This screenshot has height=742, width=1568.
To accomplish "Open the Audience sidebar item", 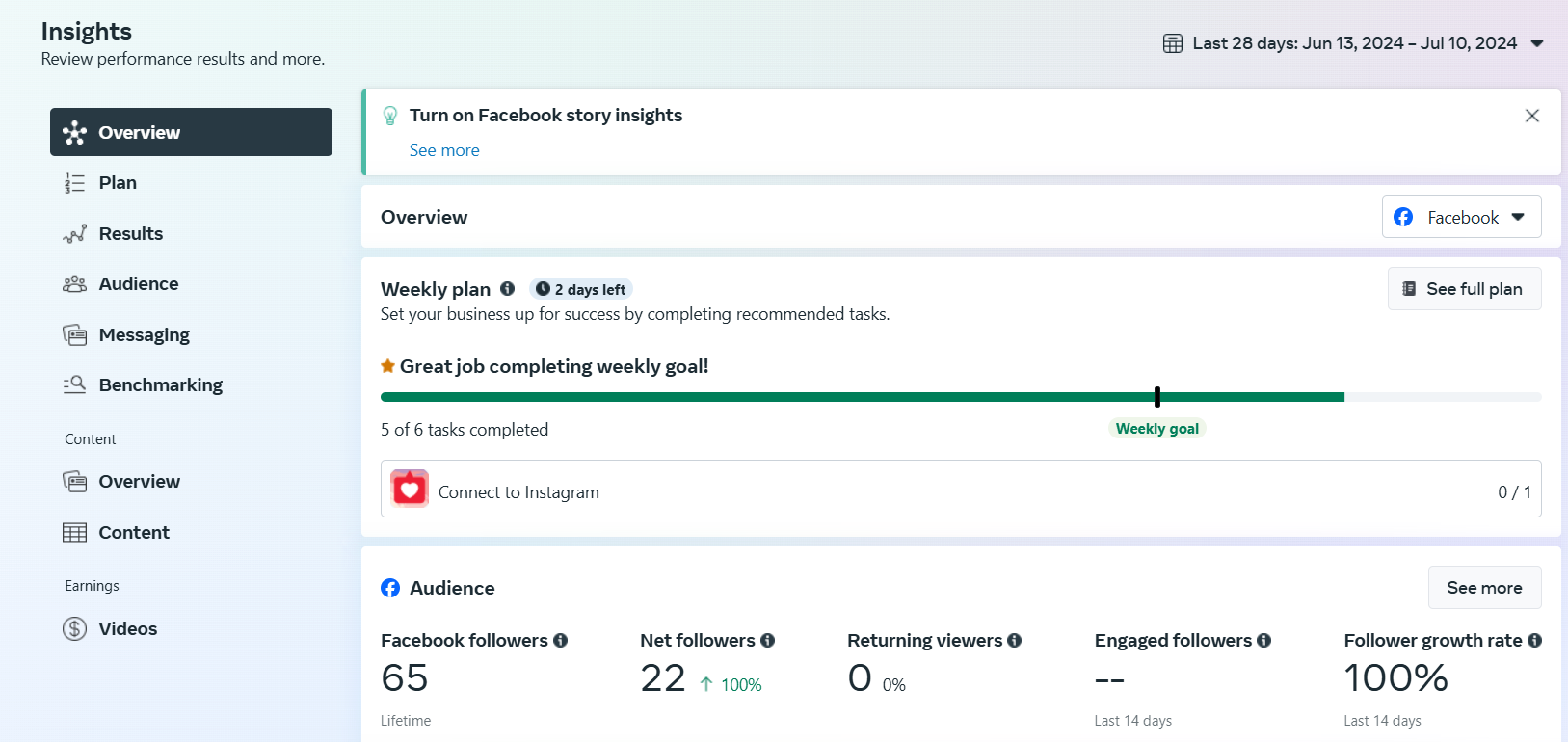I will (x=191, y=284).
